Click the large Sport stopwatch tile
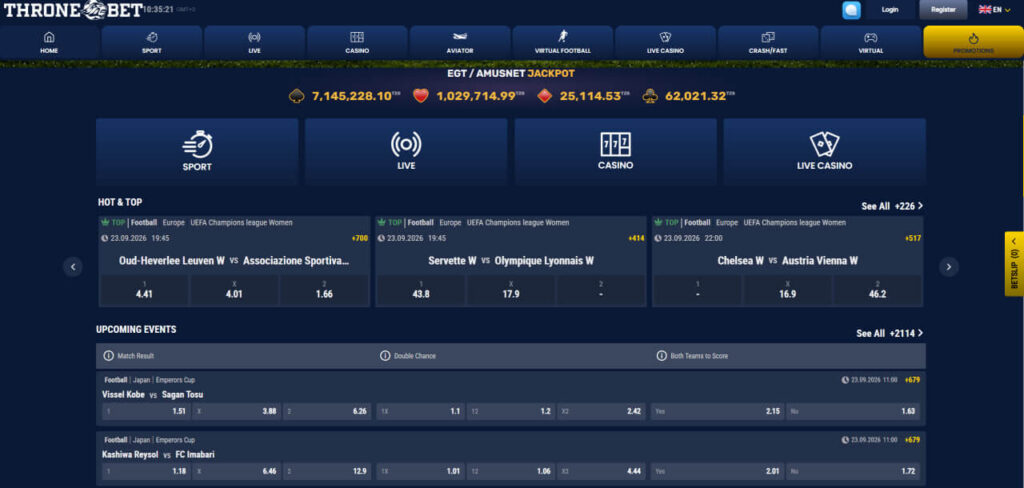Viewport: 1024px width, 488px height. point(197,152)
